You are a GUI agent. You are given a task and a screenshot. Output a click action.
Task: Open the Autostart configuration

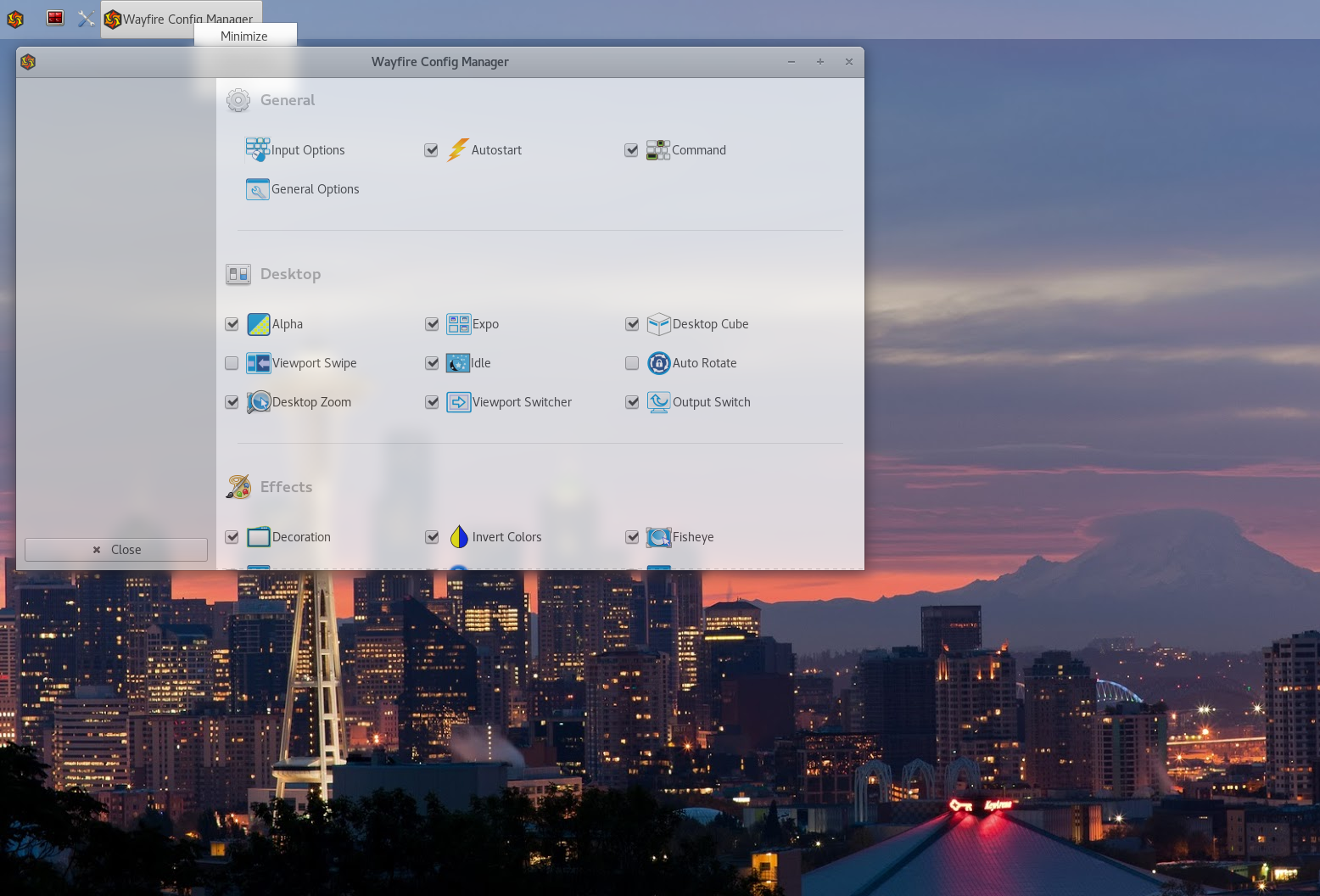[496, 149]
